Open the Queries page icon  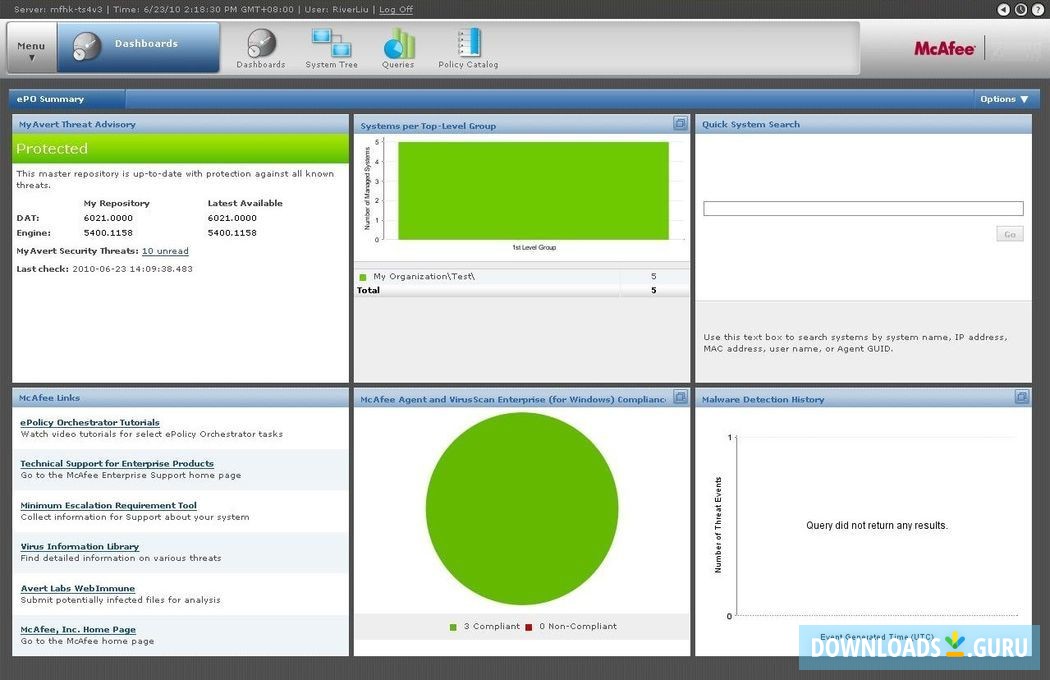coord(398,45)
